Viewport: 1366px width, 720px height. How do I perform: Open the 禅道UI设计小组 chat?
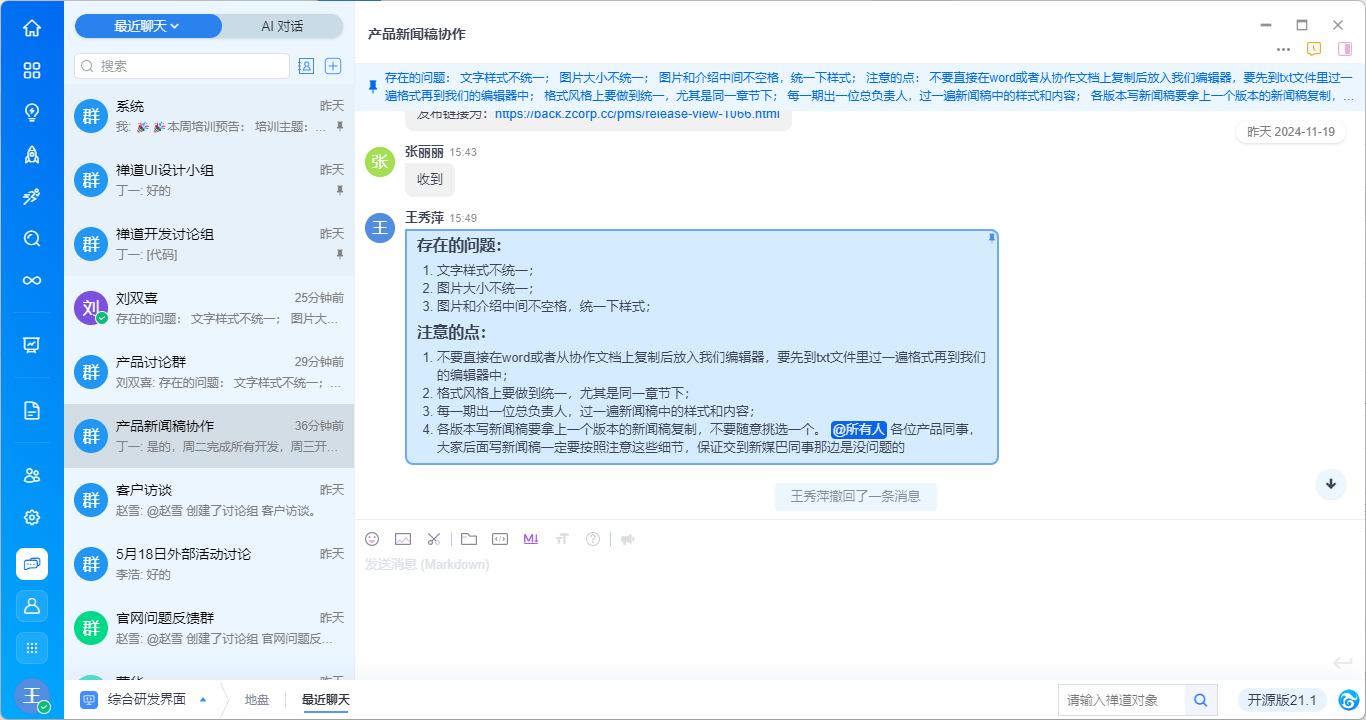click(x=209, y=180)
